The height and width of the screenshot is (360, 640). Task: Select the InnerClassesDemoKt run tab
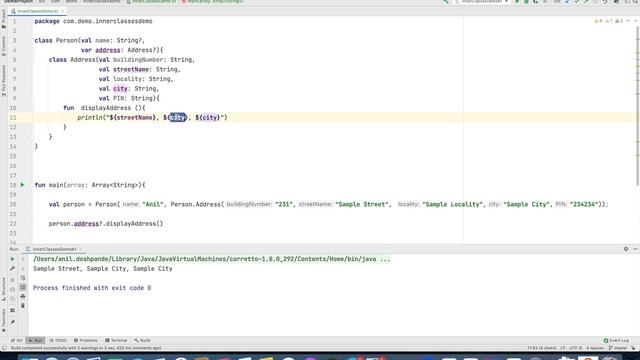[x=54, y=249]
